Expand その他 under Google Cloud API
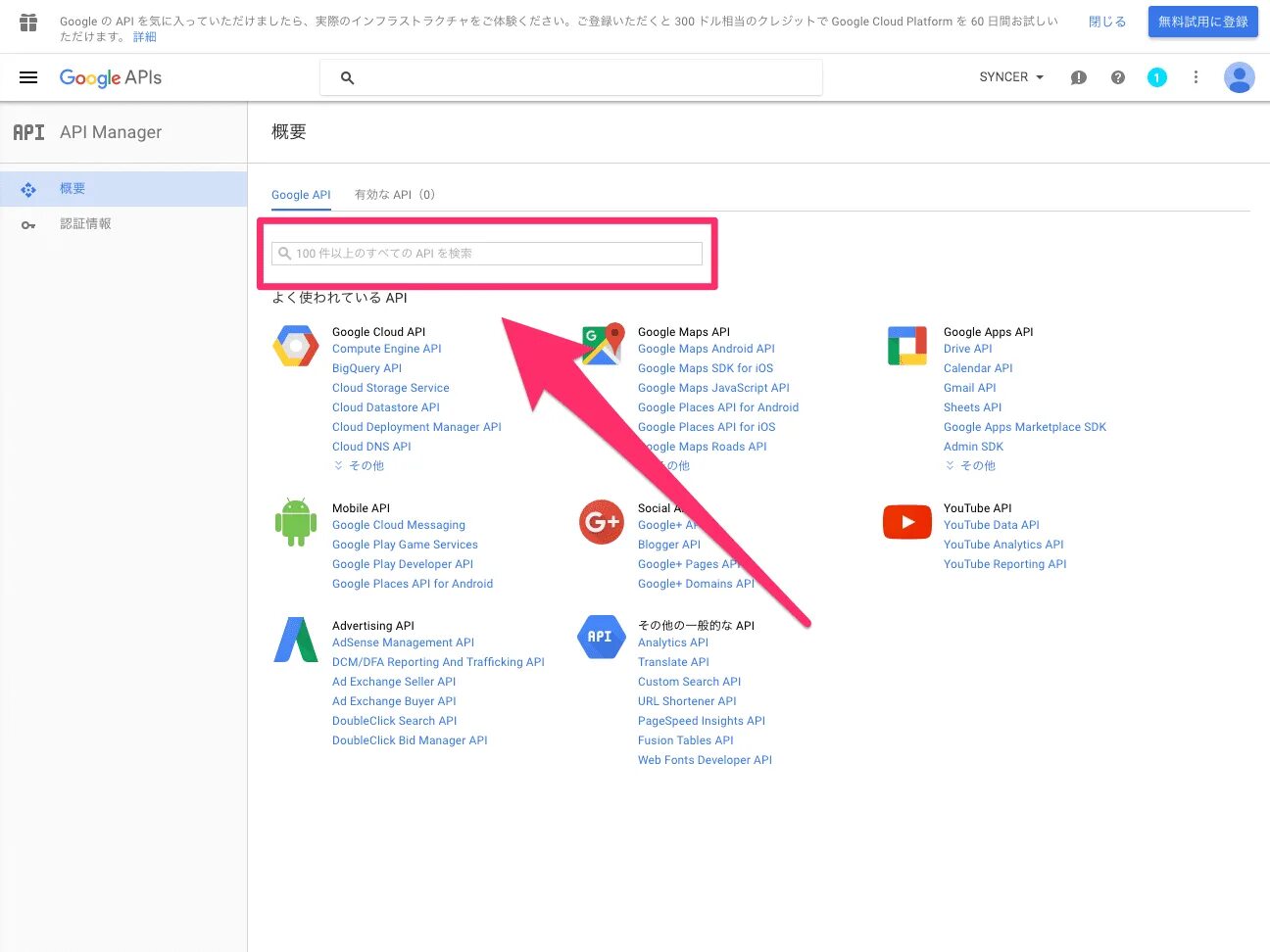Screen dimensions: 1270x952 click(359, 466)
